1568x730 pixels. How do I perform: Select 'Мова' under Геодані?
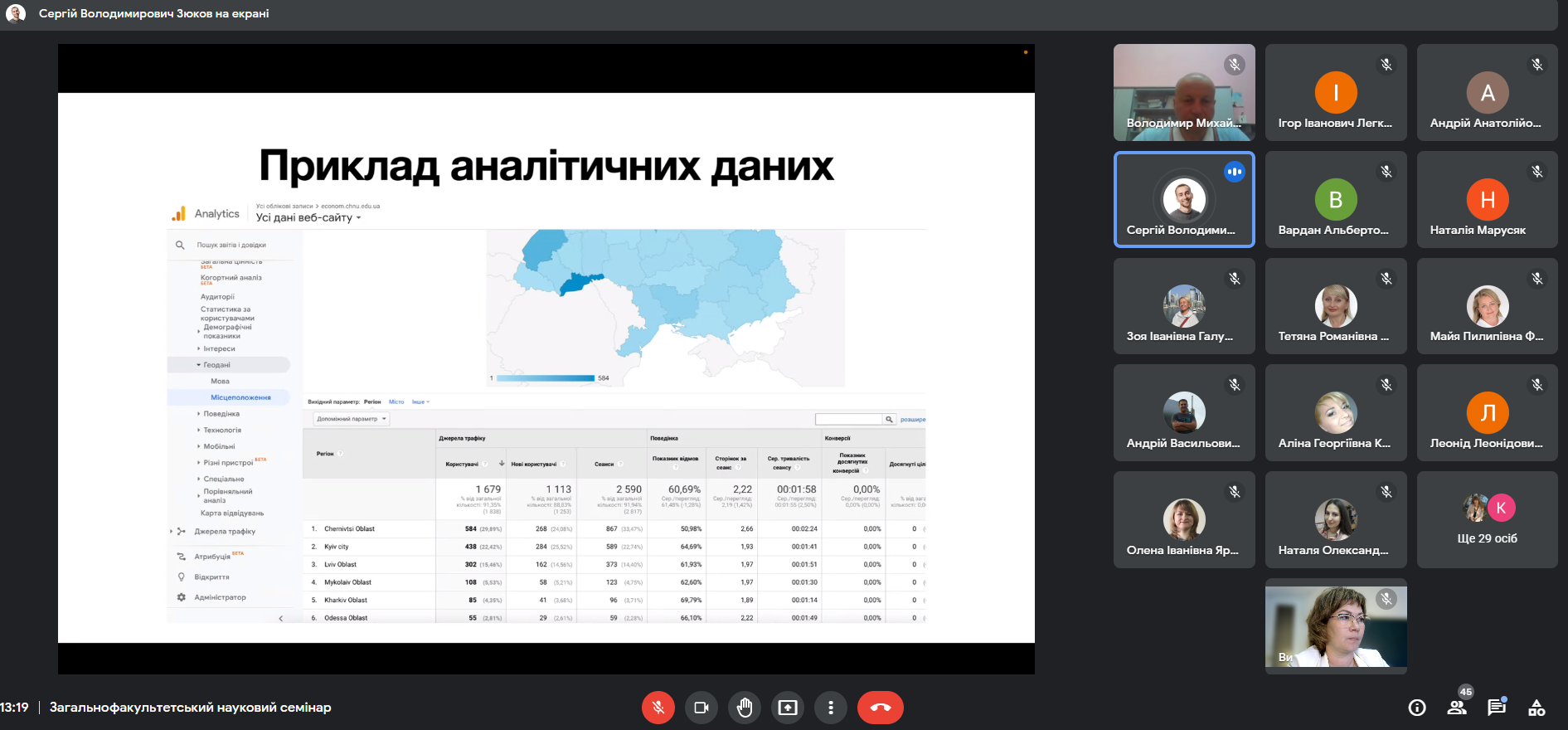pos(220,382)
